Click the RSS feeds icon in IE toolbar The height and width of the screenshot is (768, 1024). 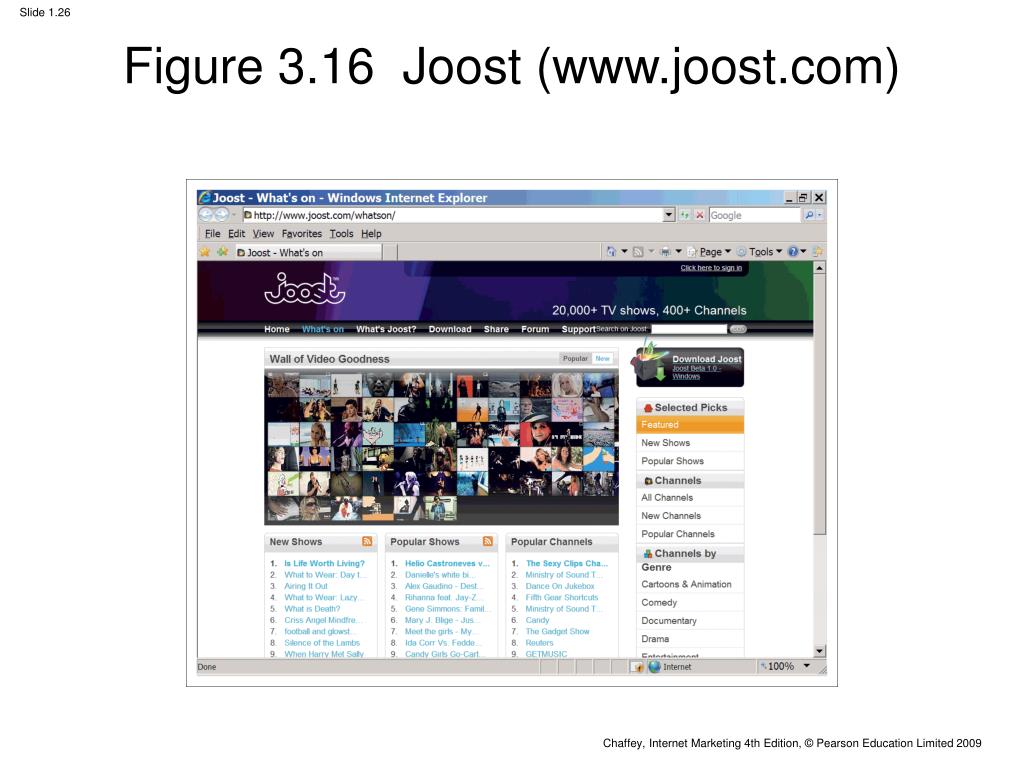tap(638, 251)
